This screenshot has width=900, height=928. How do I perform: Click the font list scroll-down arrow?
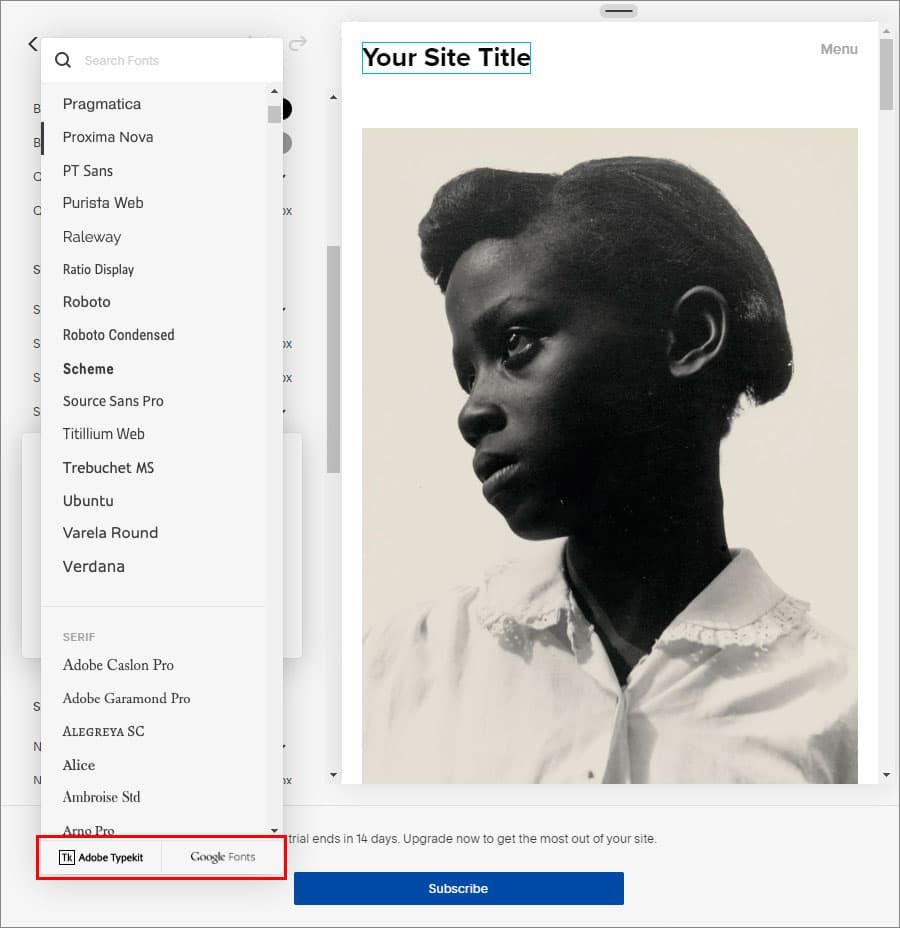pos(274,830)
